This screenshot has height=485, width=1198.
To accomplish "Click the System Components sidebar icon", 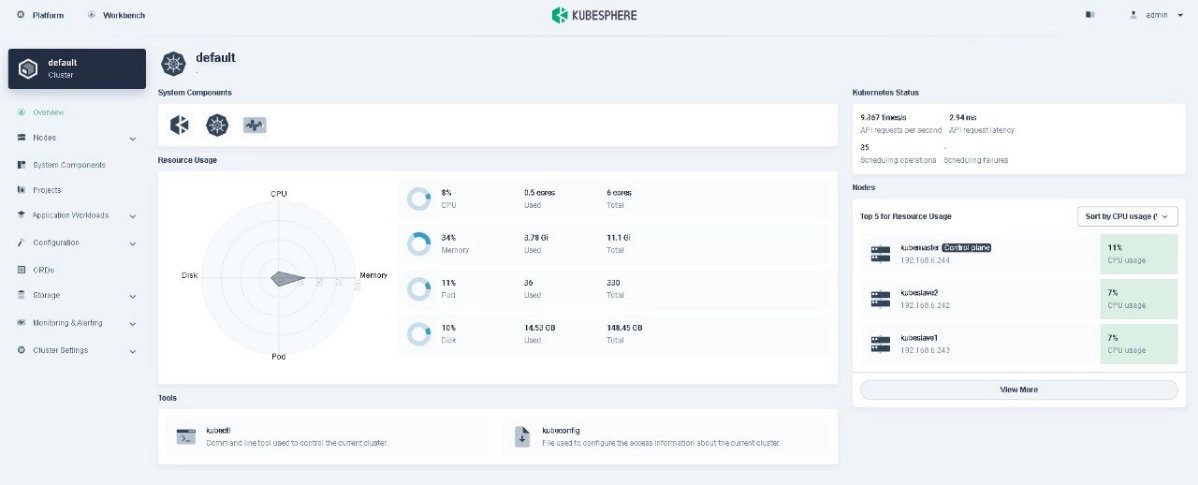I will pos(21,165).
